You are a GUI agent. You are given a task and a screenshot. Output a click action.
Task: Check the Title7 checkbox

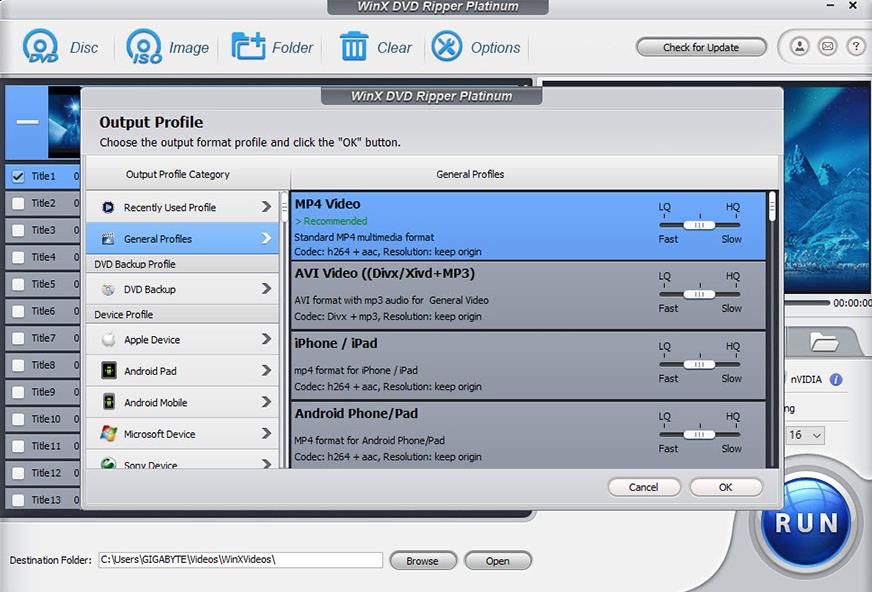(x=18, y=338)
